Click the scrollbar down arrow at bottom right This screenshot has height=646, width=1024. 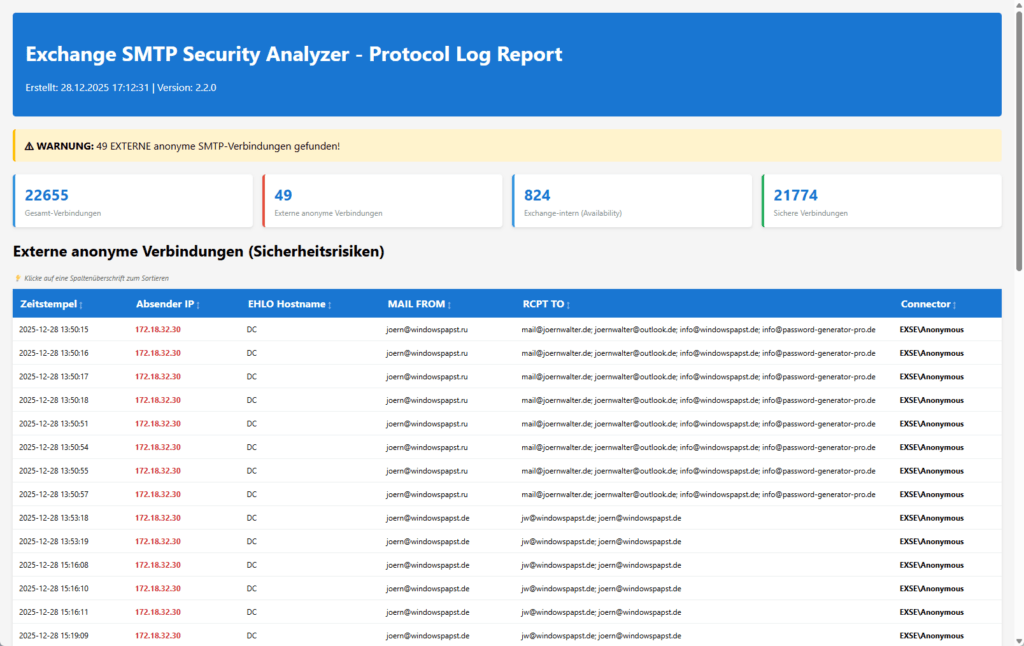tap(1017, 639)
